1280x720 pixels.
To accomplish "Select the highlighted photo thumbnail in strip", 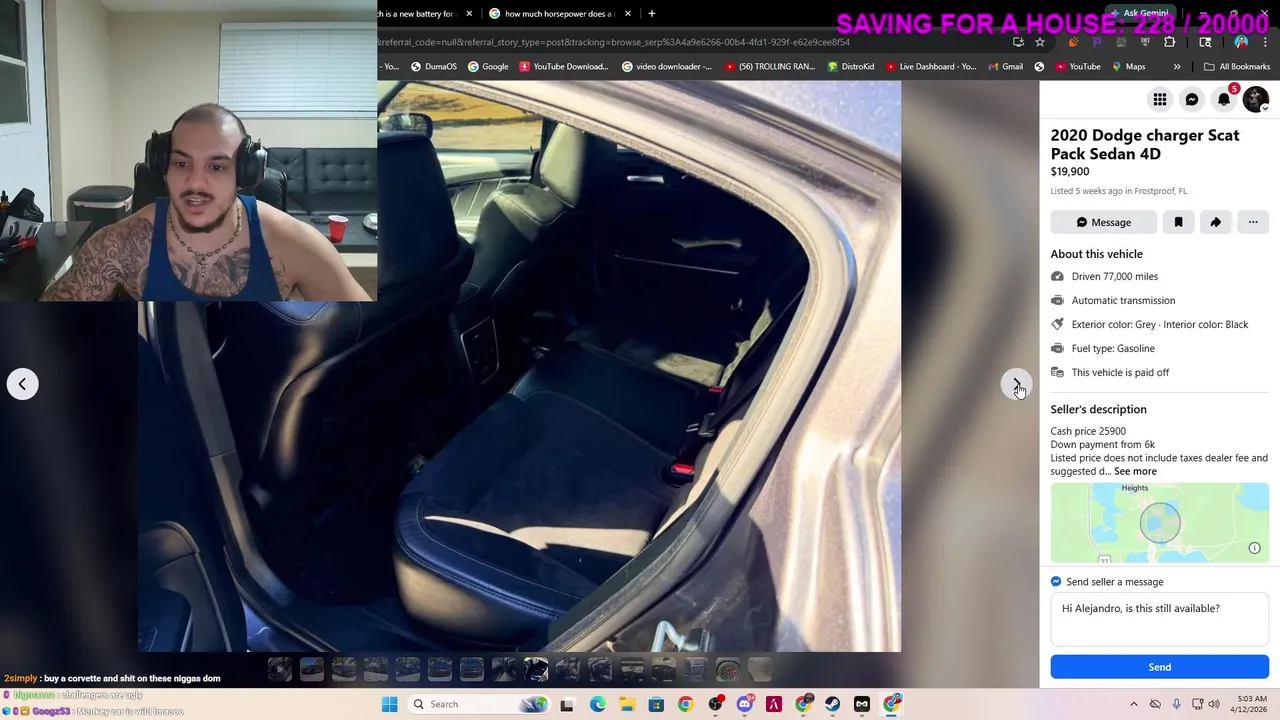I will (536, 668).
